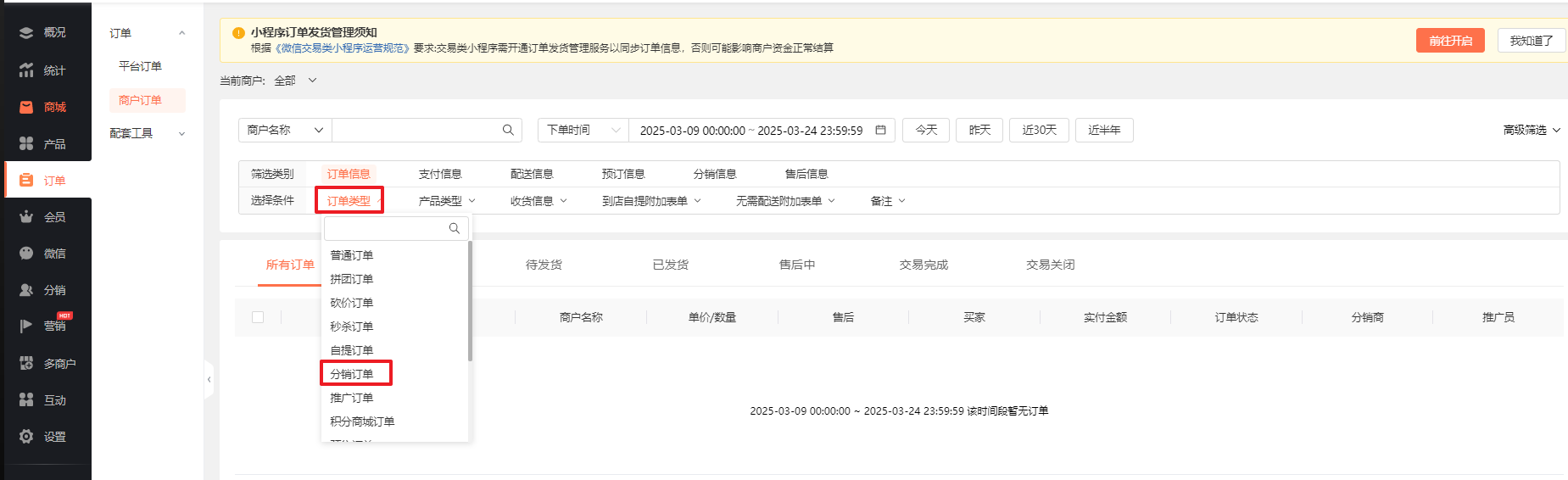Select the 售后信息 filter category
The width and height of the screenshot is (1568, 480).
click(x=806, y=174)
